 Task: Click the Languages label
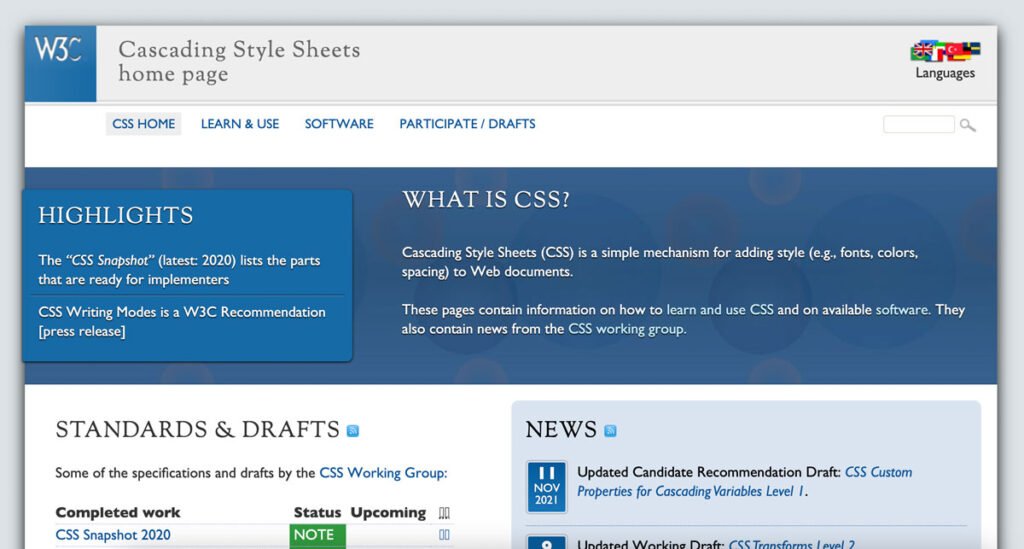pos(944,73)
